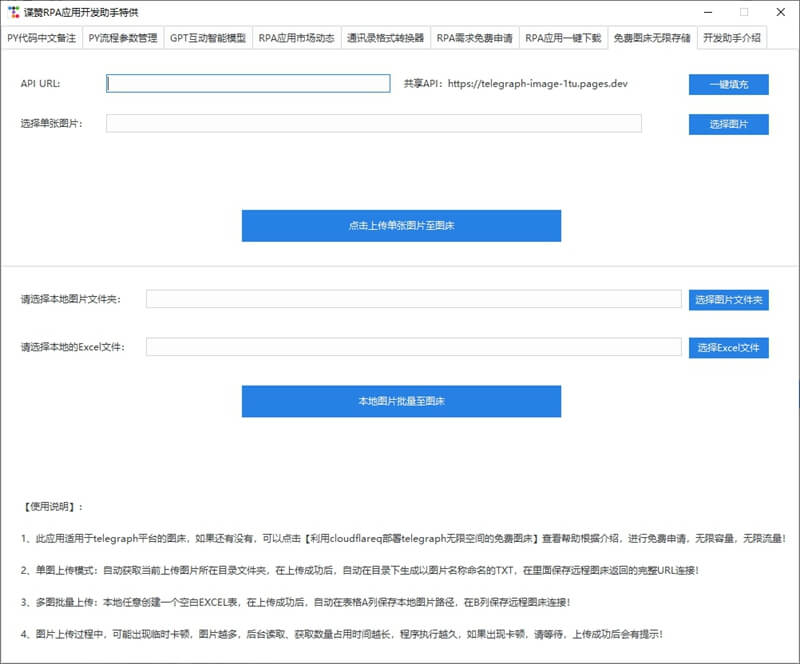Image resolution: width=800 pixels, height=664 pixels.
Task: Click the API URL label
Action: [40, 84]
